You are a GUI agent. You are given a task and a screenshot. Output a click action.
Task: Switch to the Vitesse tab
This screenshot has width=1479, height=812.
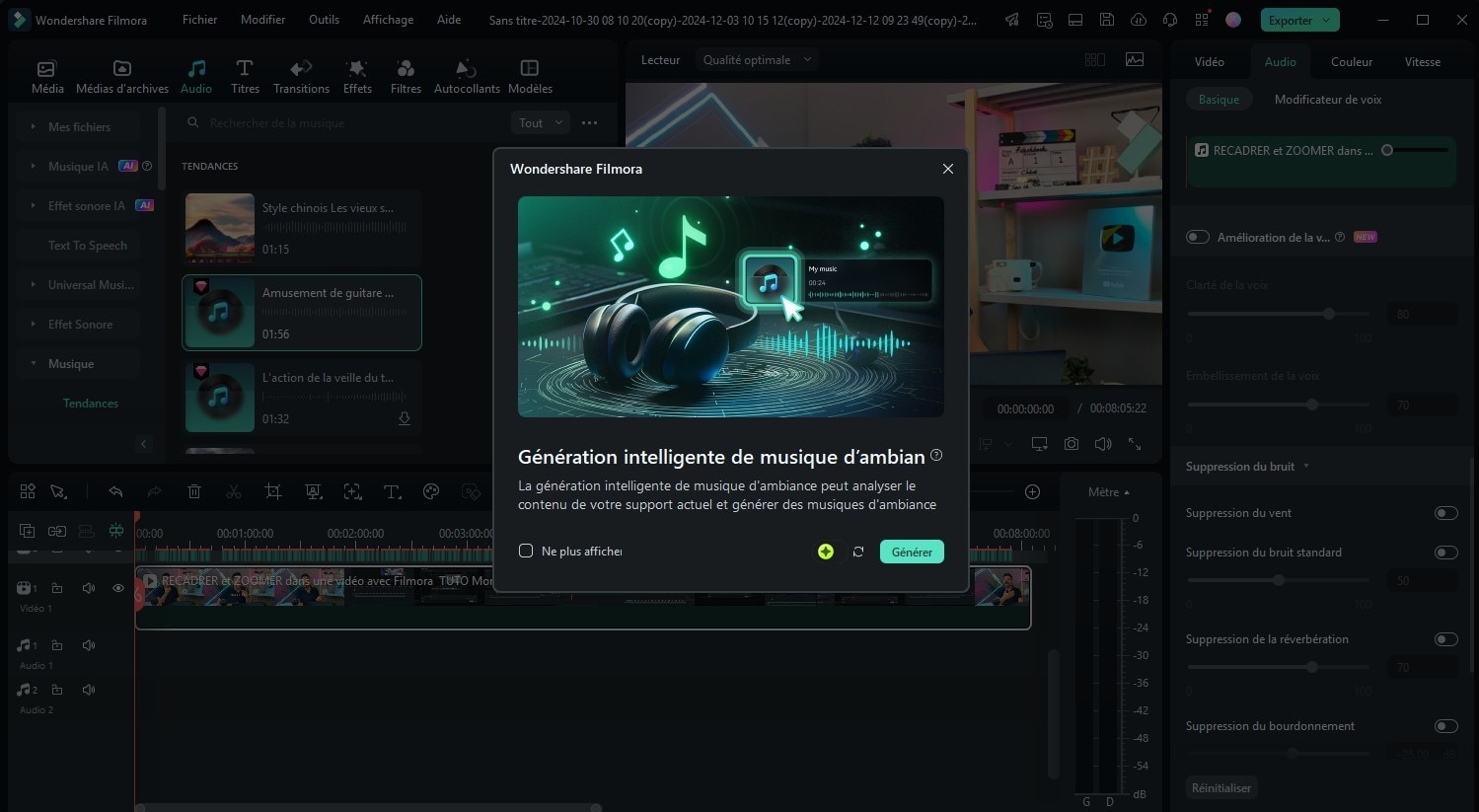tap(1422, 61)
